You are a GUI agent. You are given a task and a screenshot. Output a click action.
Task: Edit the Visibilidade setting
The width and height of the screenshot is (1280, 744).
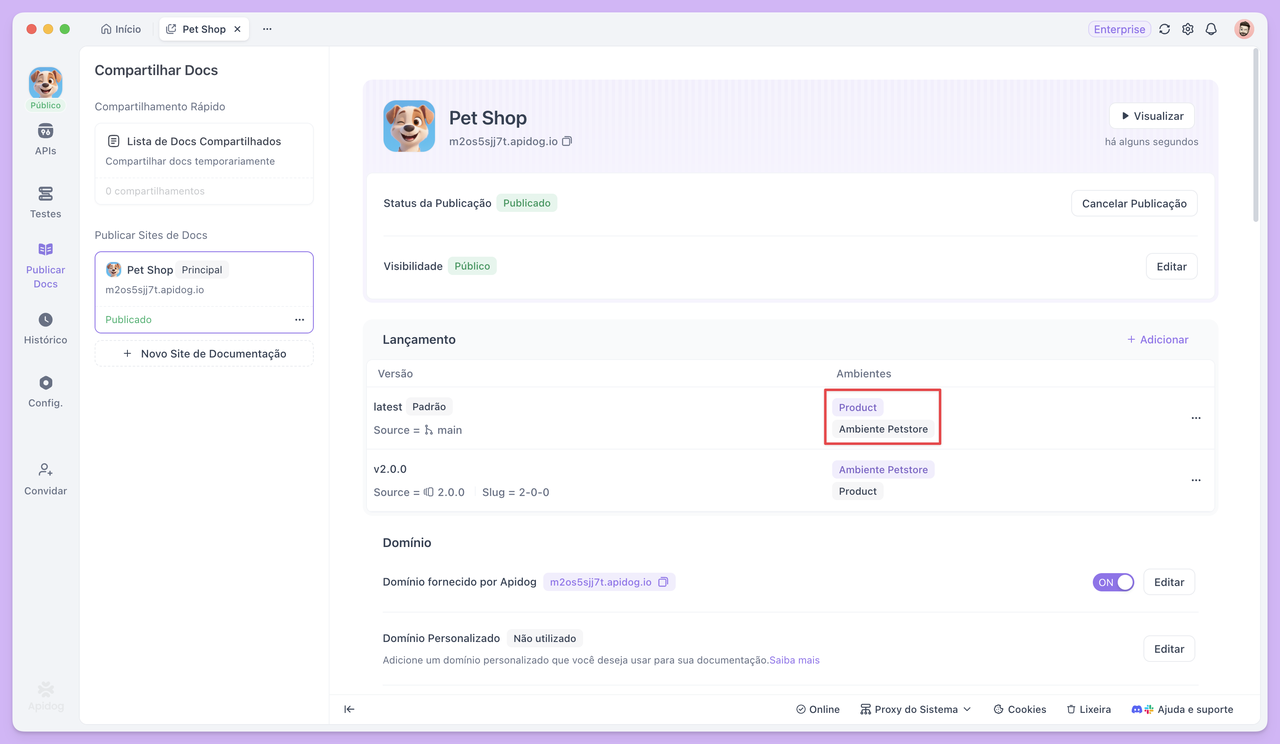[x=1171, y=266]
